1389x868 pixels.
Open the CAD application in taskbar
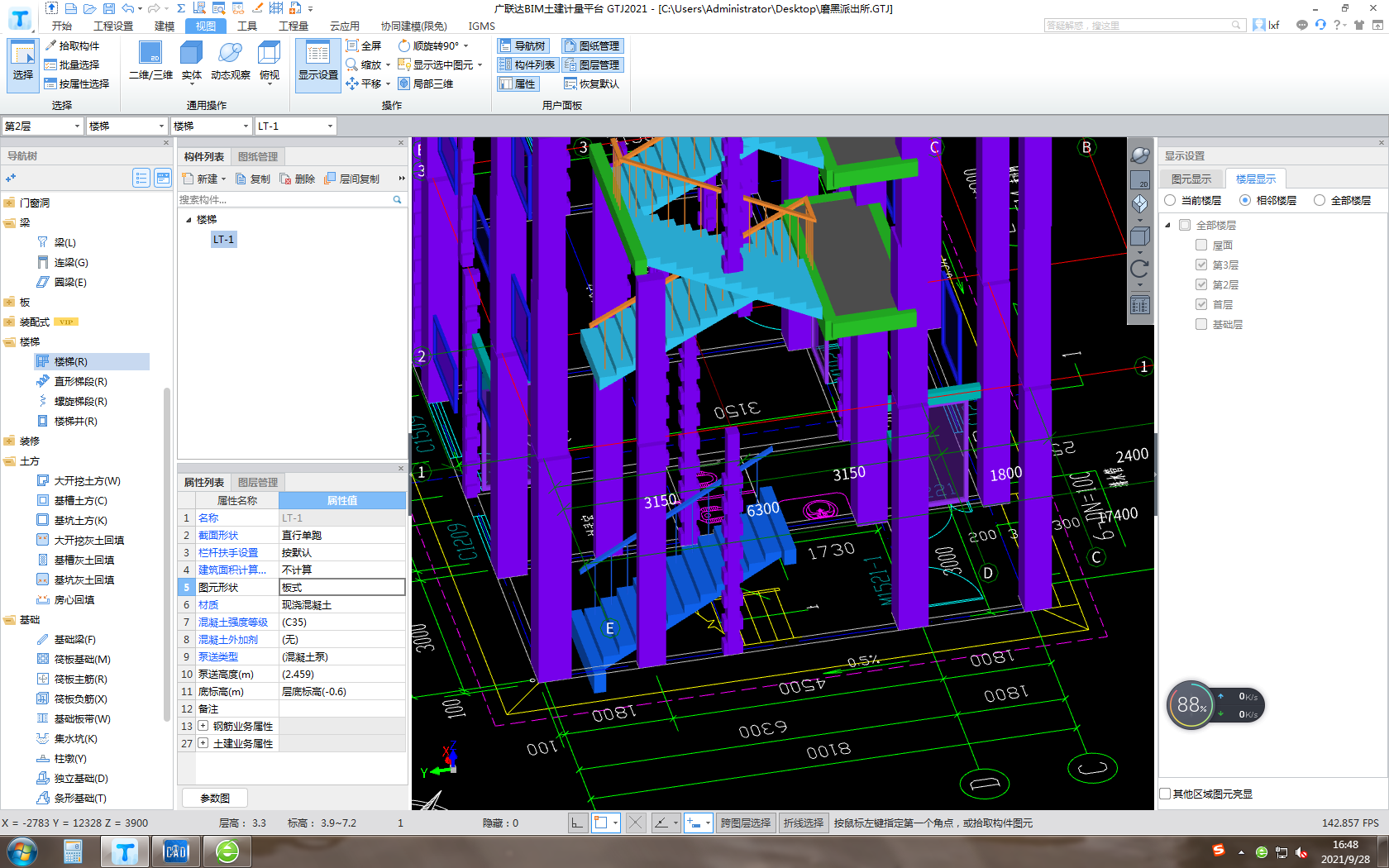tap(176, 851)
